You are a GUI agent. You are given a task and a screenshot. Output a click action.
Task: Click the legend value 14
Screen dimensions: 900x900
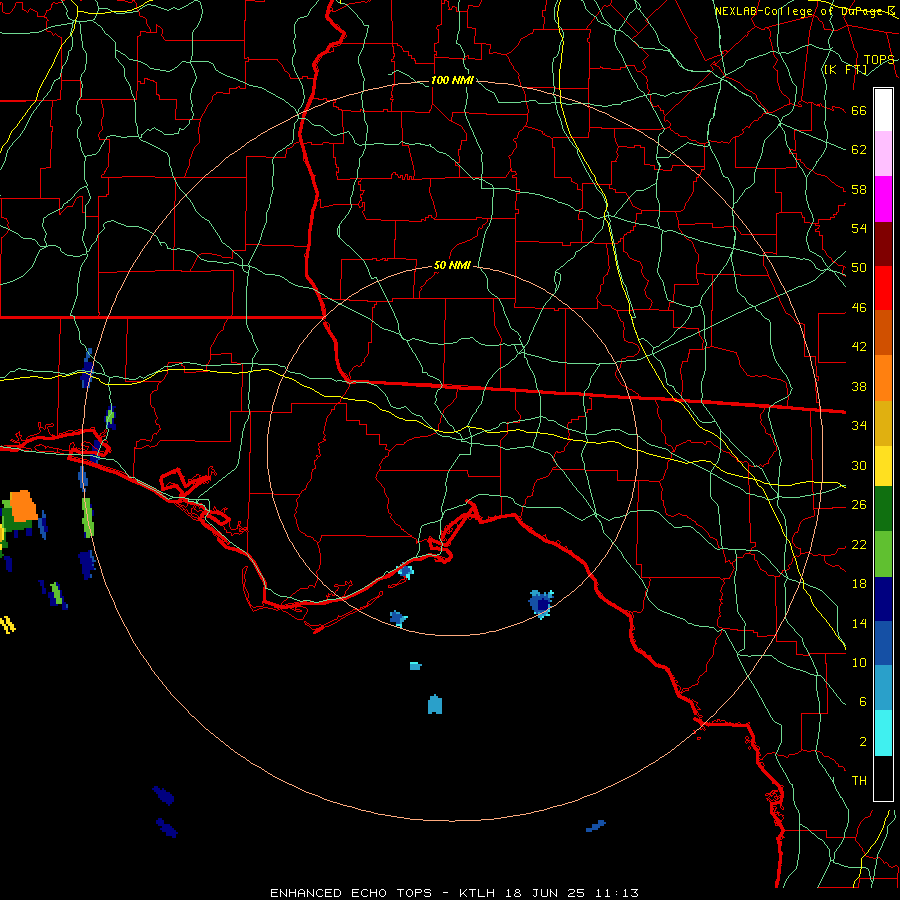(x=859, y=623)
